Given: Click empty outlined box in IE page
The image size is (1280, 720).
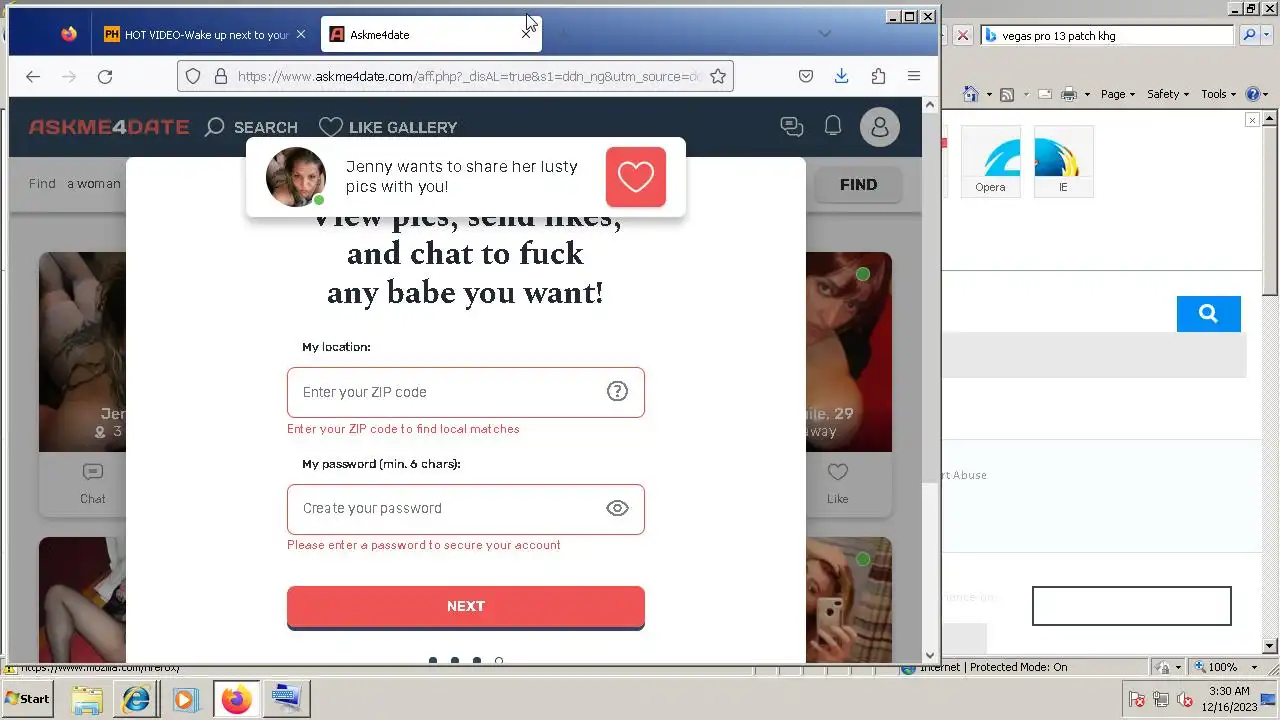Looking at the screenshot, I should click(1131, 606).
